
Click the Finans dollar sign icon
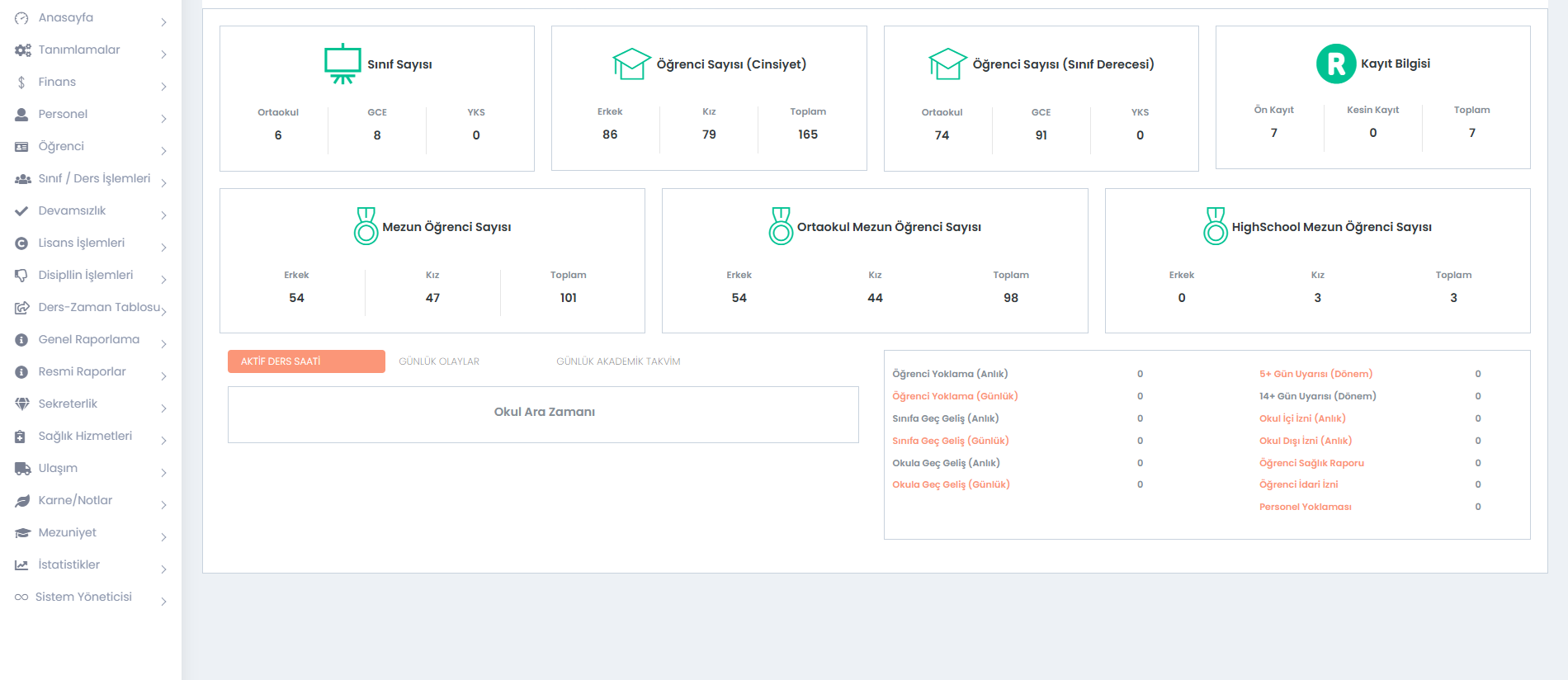click(x=21, y=83)
